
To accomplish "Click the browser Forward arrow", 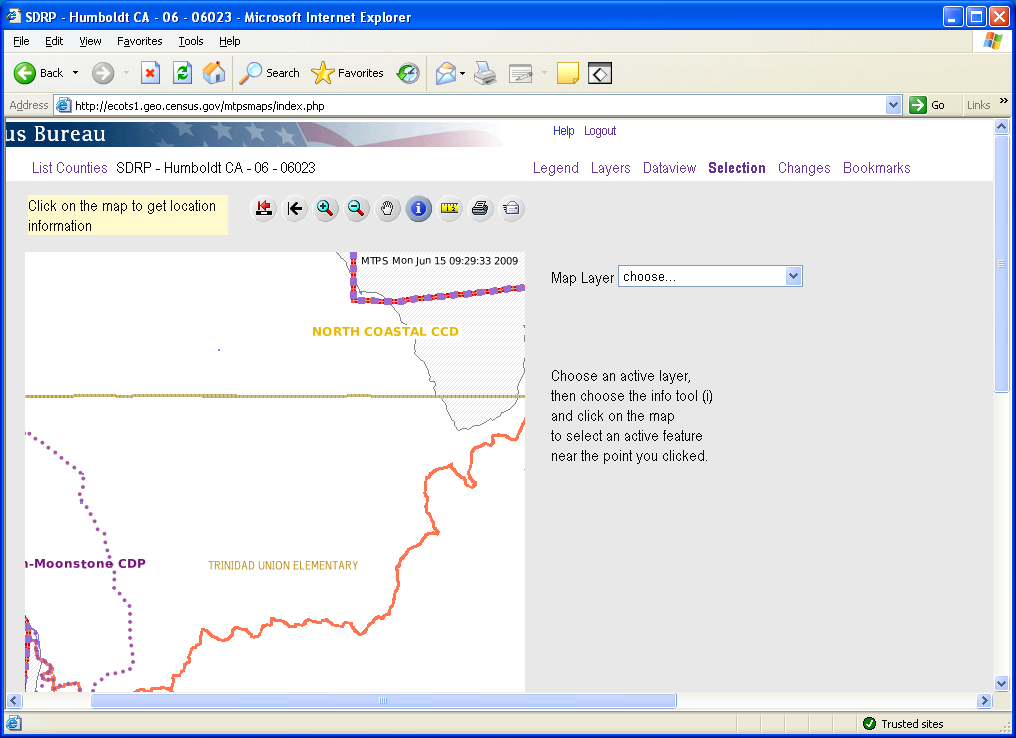I will tap(102, 73).
